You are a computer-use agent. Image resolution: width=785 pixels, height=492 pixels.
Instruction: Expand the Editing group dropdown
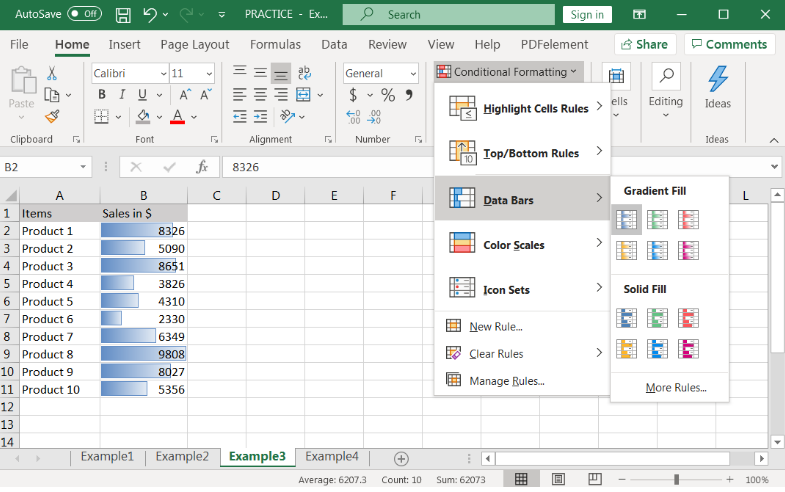click(666, 116)
